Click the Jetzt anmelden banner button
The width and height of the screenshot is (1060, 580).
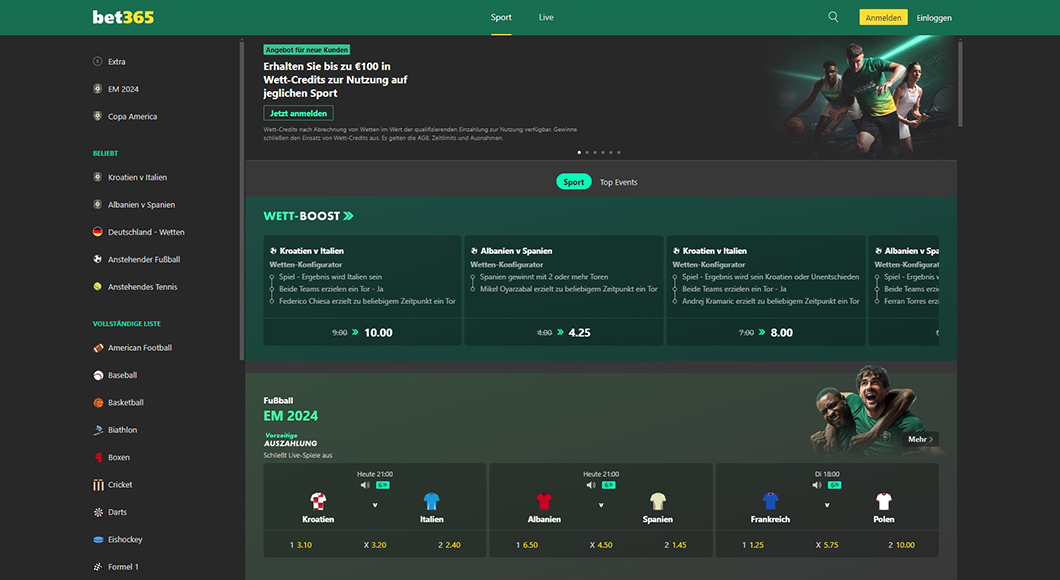(298, 113)
